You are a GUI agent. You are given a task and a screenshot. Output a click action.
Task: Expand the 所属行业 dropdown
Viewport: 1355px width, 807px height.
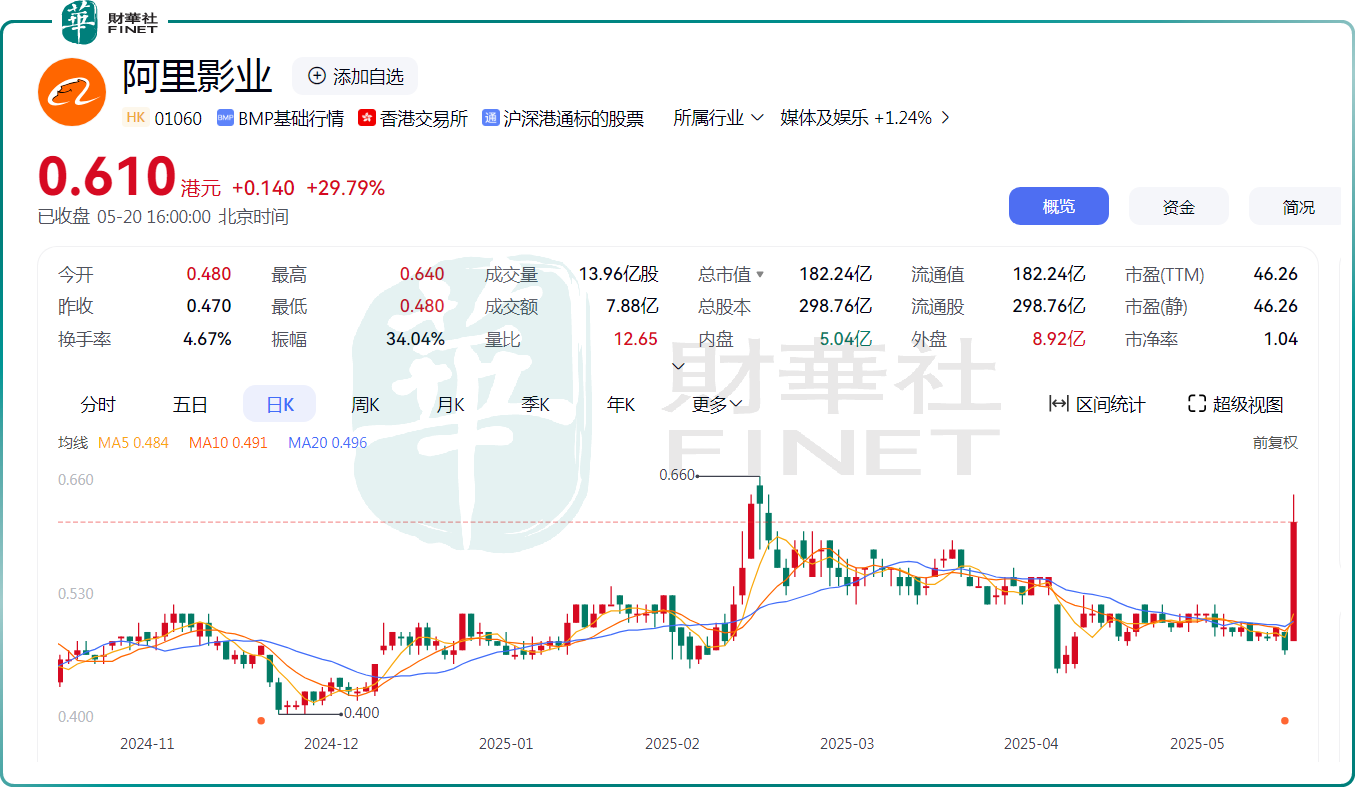coord(718,118)
